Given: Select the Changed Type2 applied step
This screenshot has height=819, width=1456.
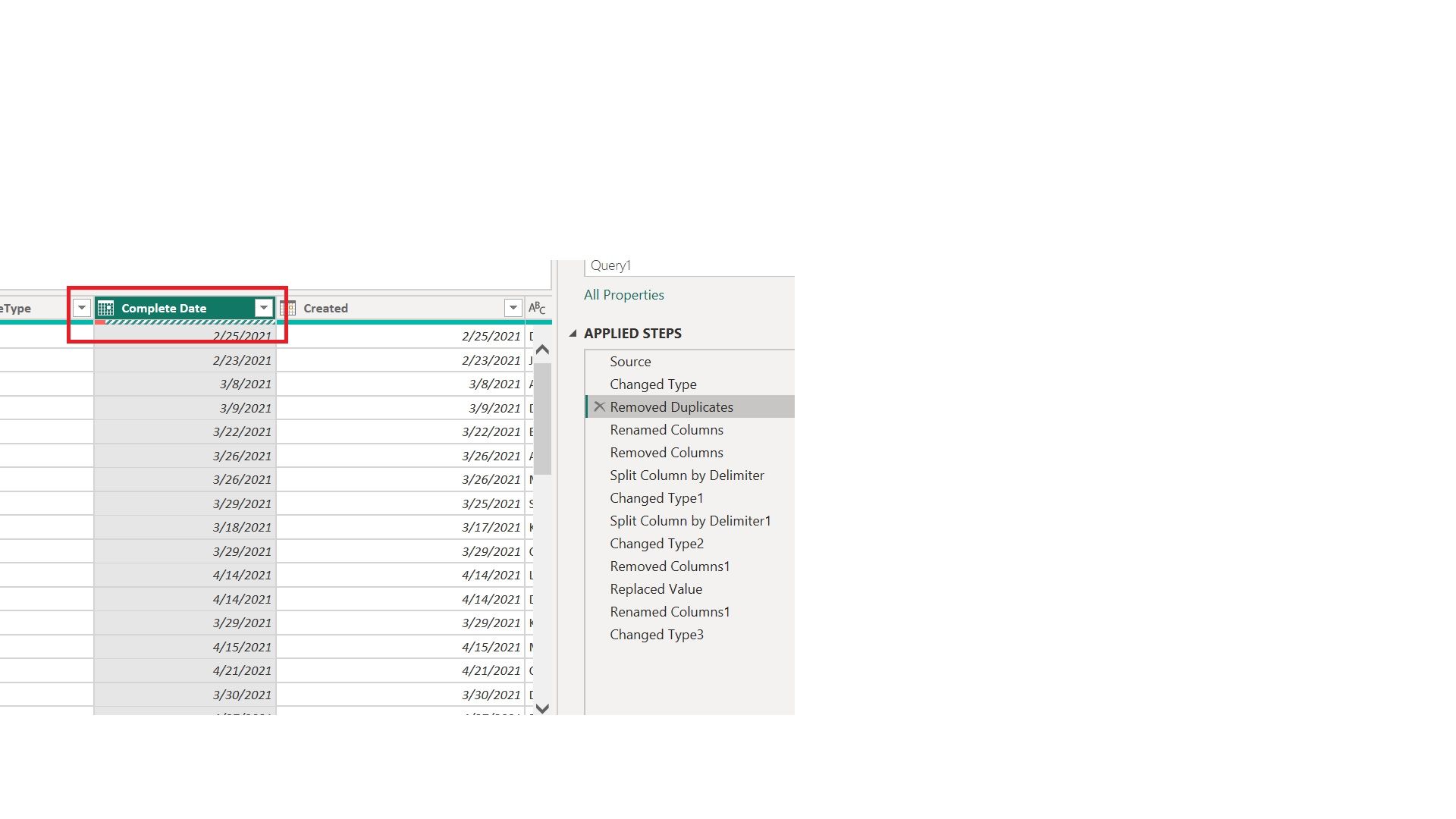Looking at the screenshot, I should pyautogui.click(x=690, y=544).
